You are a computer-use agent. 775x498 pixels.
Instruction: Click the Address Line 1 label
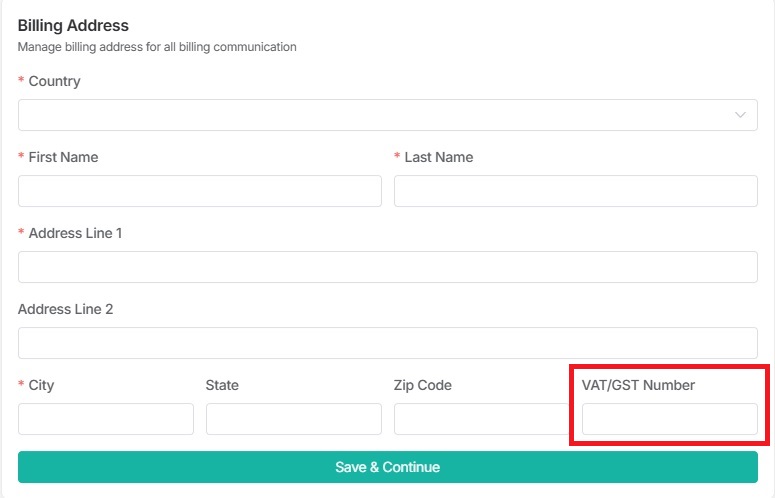75,233
